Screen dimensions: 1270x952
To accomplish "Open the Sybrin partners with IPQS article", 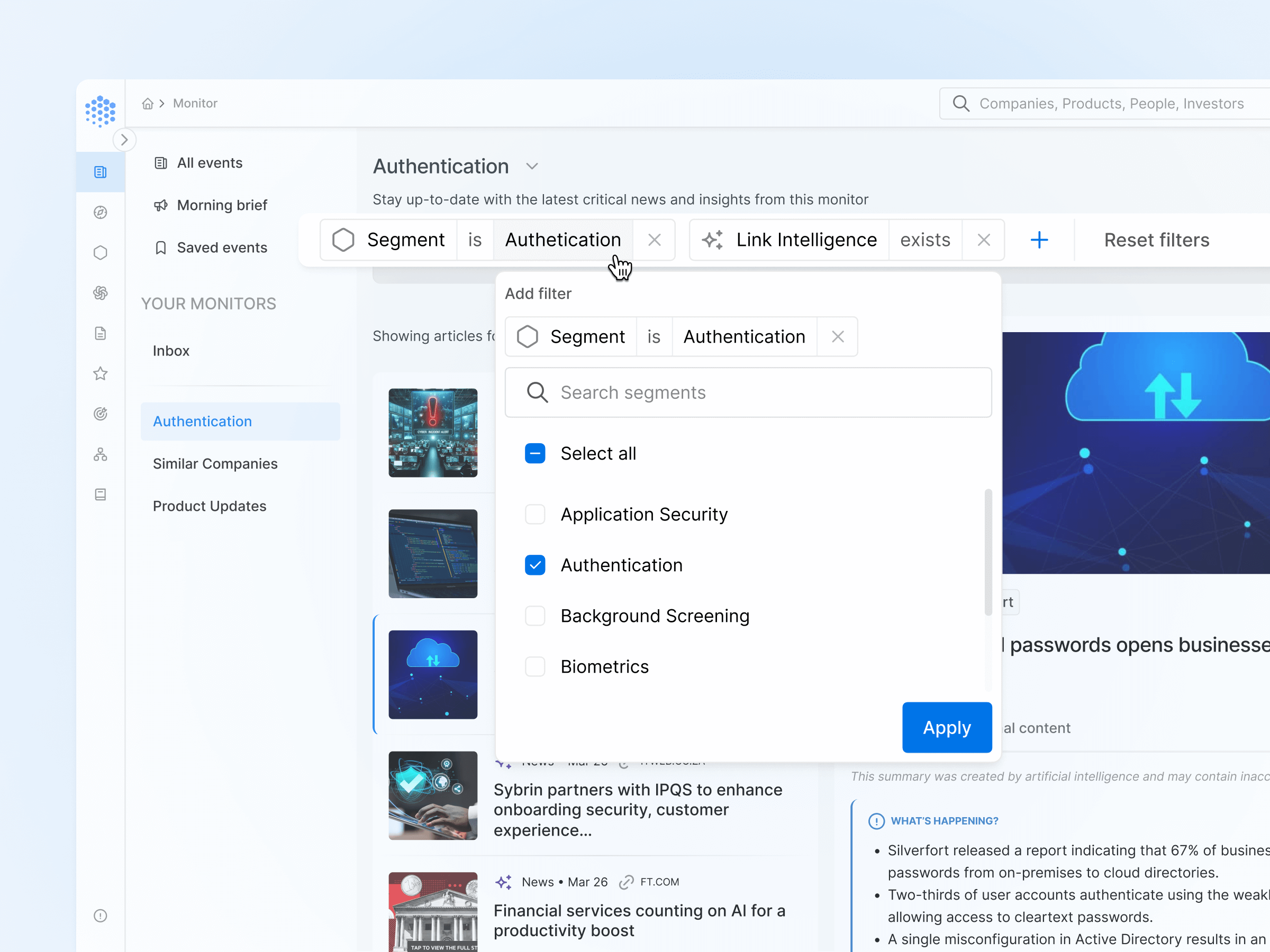I will click(x=638, y=810).
